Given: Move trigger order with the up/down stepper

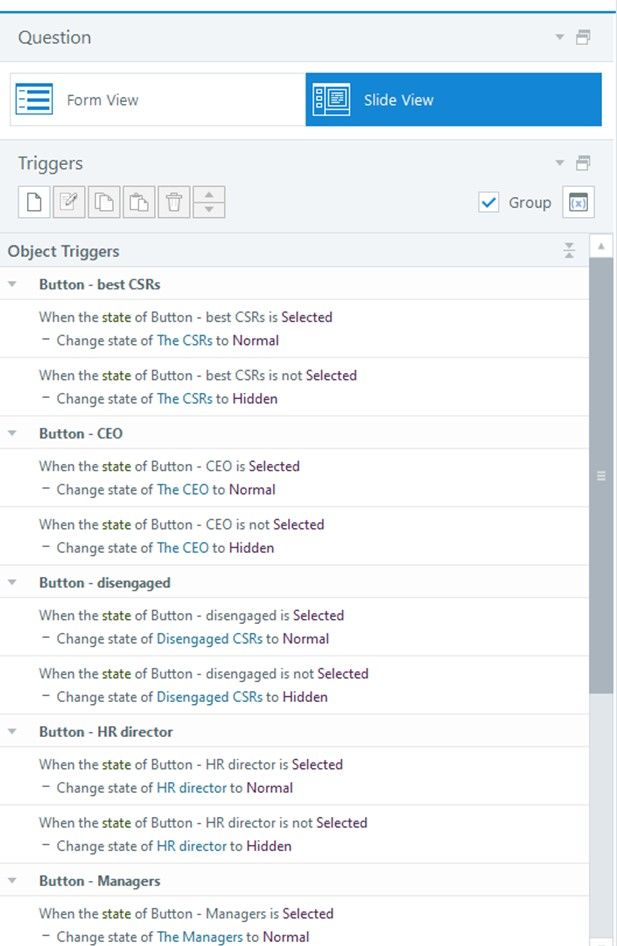Looking at the screenshot, I should tap(208, 202).
